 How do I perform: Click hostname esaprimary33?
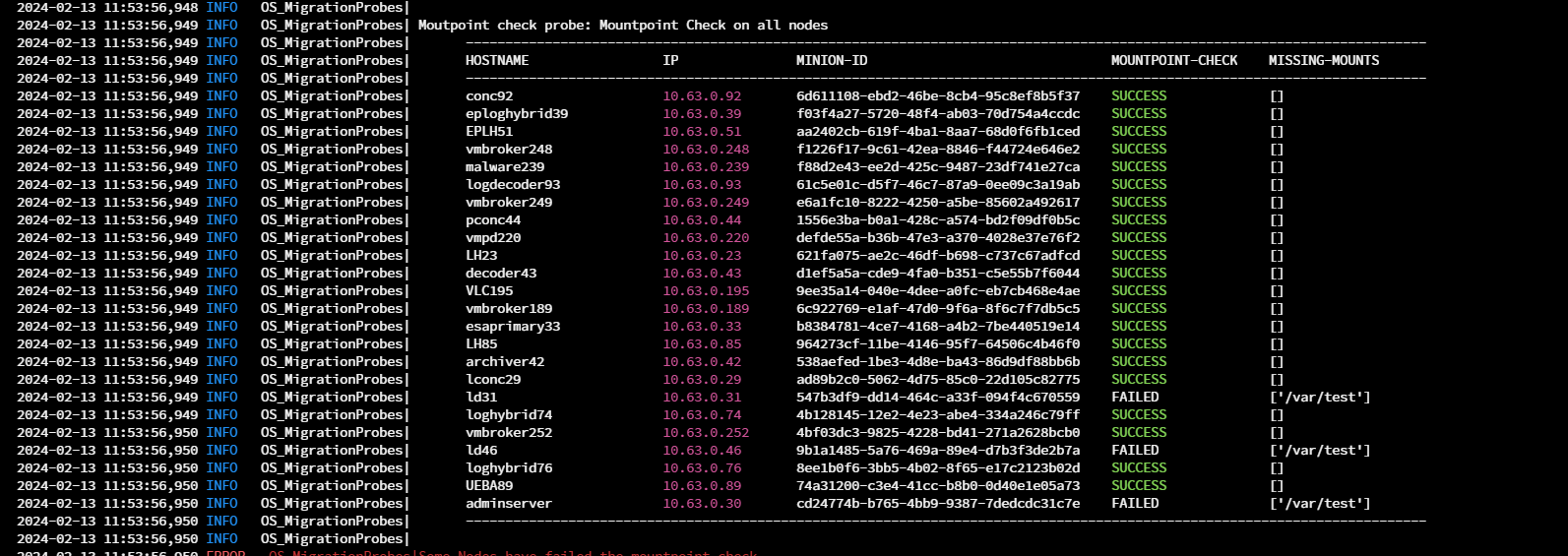pyautogui.click(x=513, y=326)
